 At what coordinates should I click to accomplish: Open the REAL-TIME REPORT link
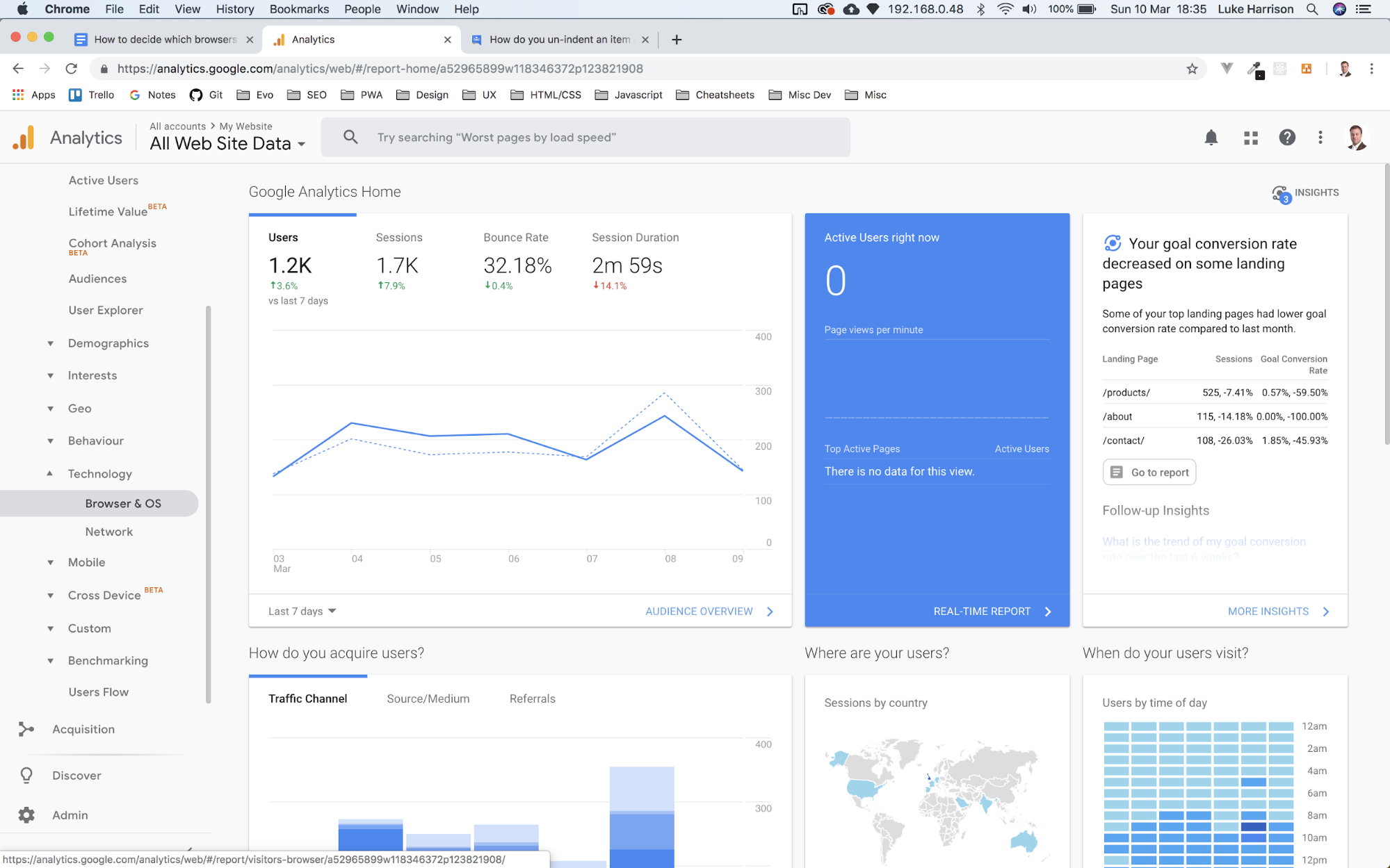pyautogui.click(x=992, y=612)
